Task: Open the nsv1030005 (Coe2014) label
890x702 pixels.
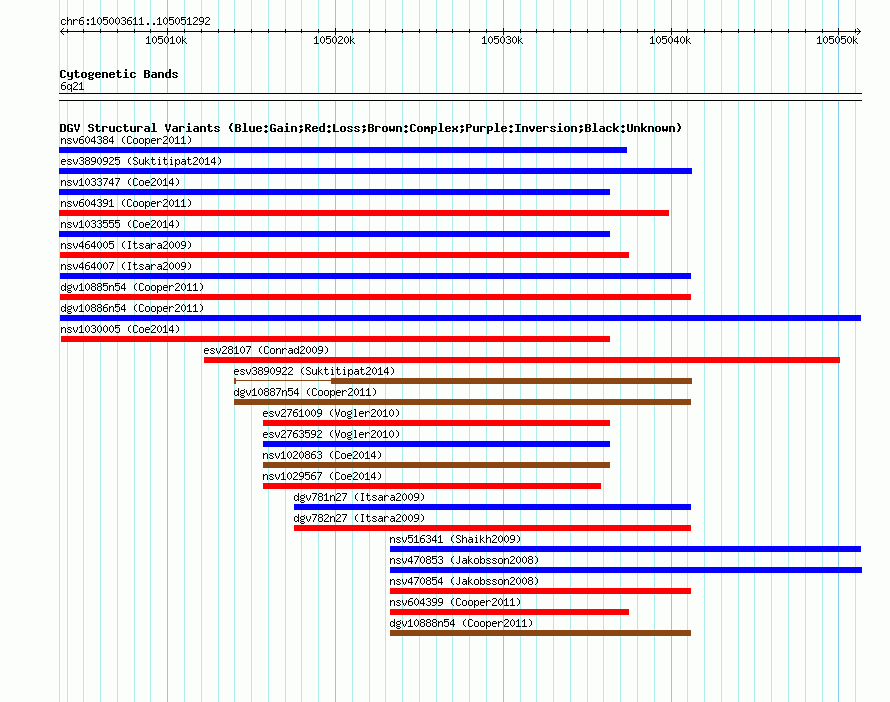Action: pyautogui.click(x=120, y=329)
